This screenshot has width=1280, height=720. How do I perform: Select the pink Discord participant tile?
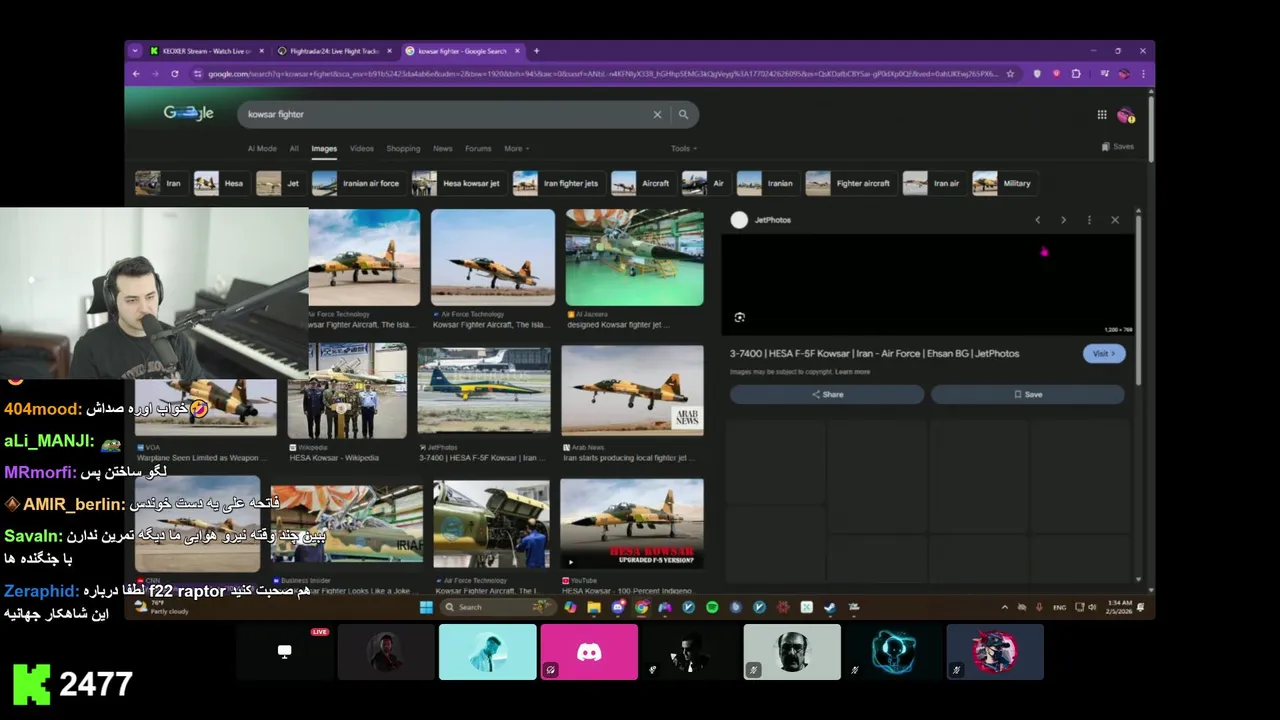pos(589,652)
